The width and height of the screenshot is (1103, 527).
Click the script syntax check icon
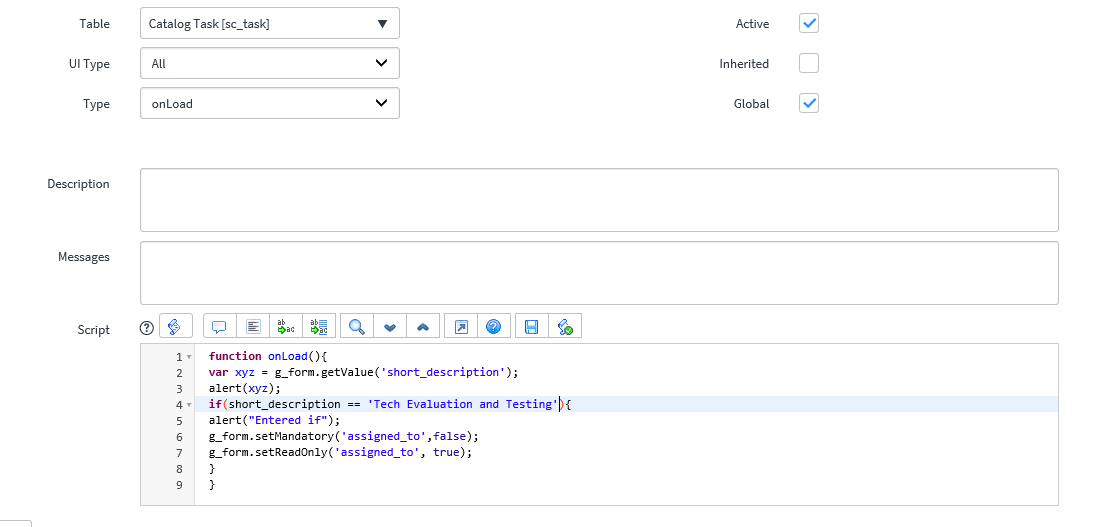pos(565,326)
